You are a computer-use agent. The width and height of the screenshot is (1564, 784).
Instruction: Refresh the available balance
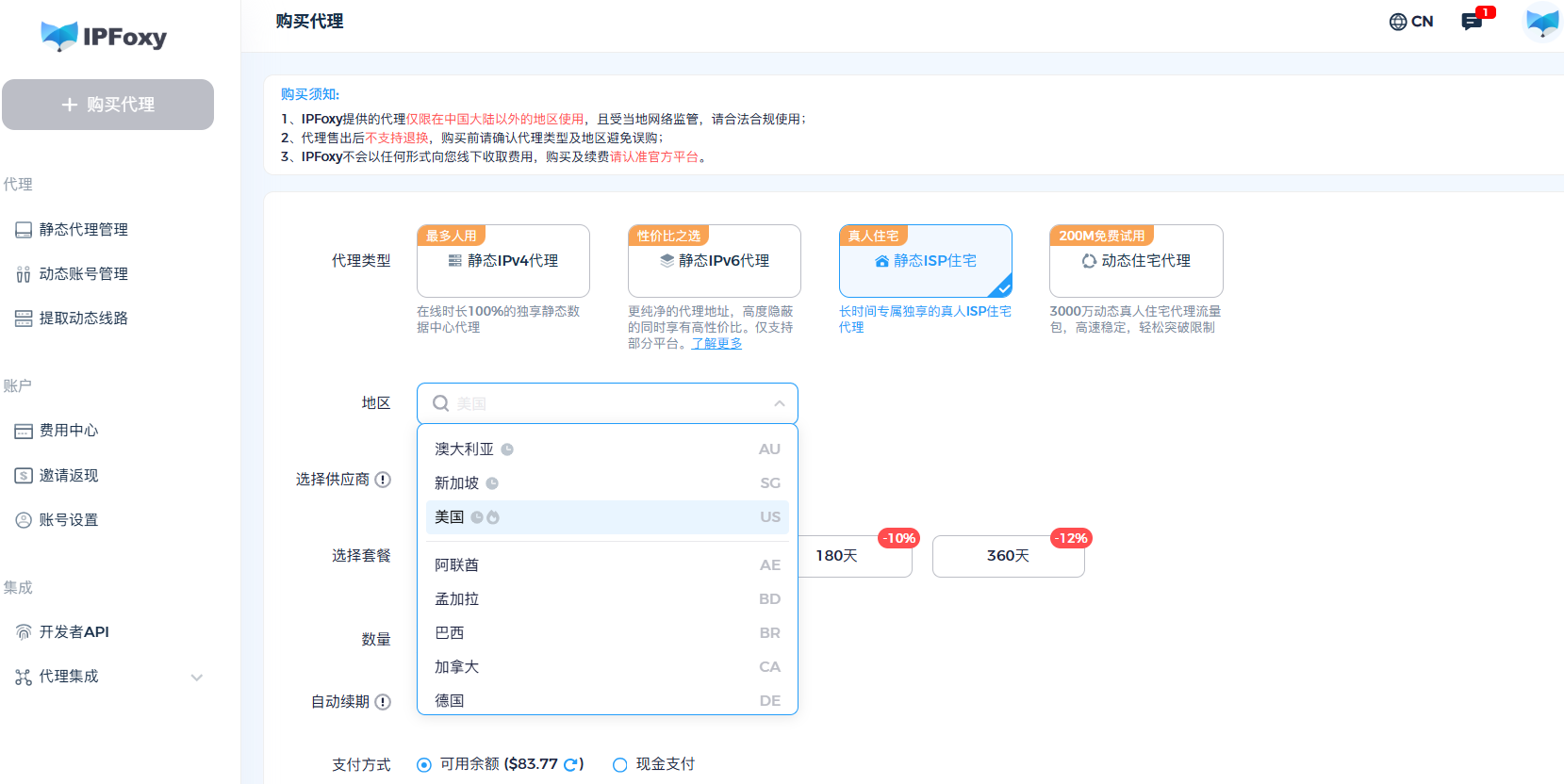[x=571, y=765]
